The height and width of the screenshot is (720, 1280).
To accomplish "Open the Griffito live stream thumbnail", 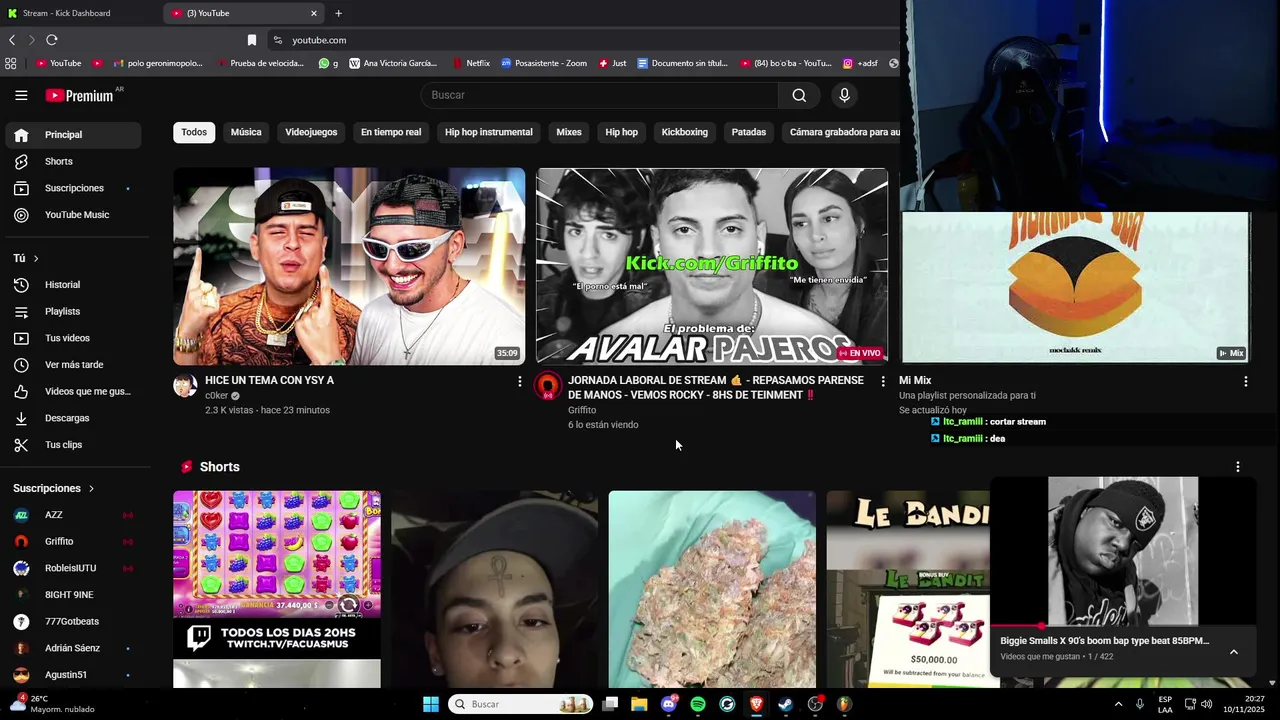I will [711, 266].
